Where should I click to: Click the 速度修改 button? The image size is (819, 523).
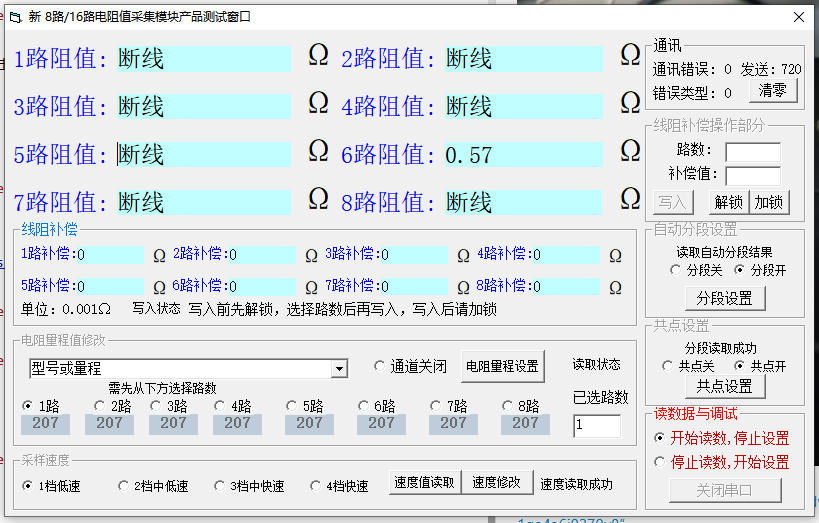pyautogui.click(x=497, y=483)
